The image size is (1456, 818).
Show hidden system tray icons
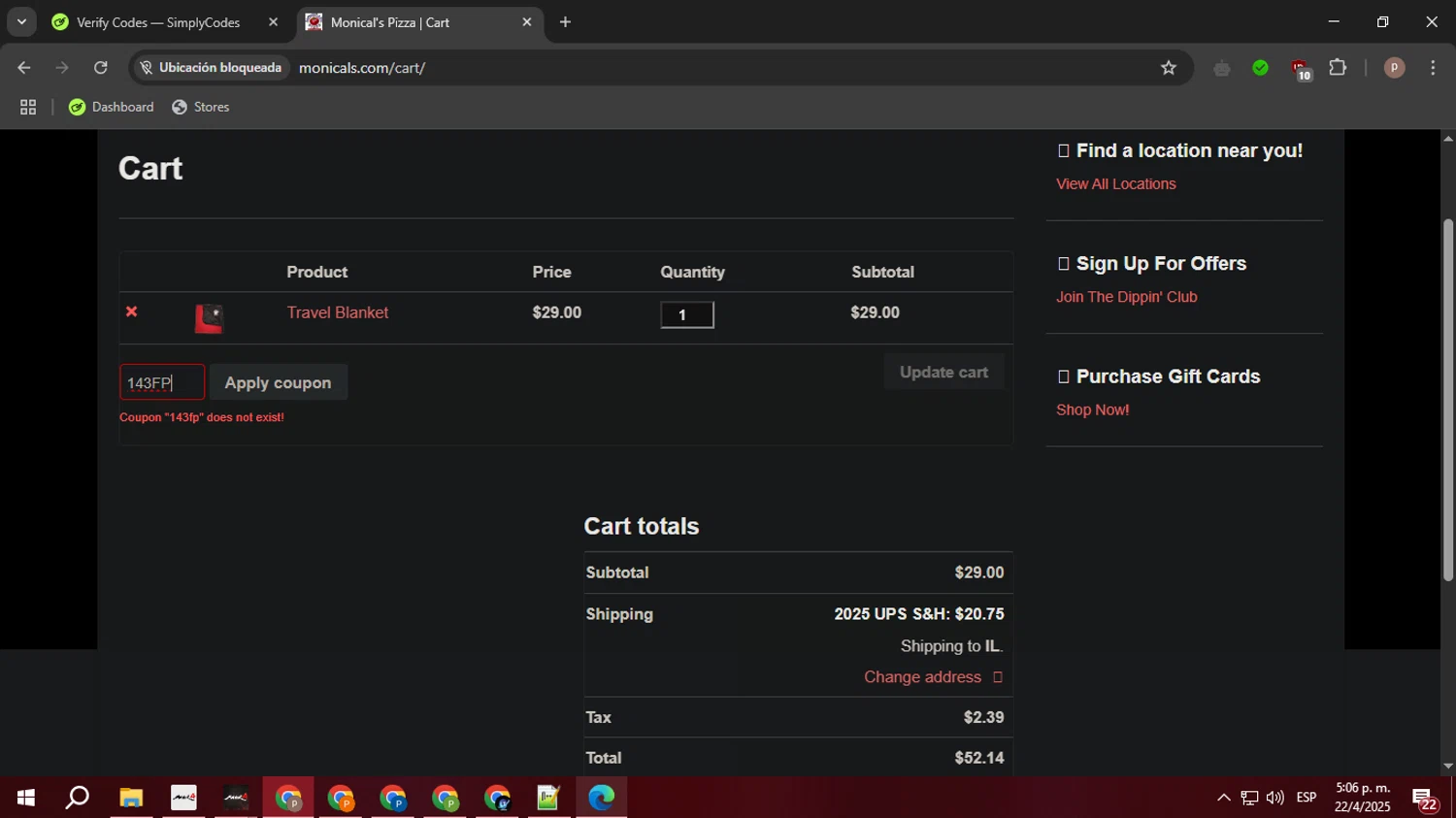coord(1223,798)
